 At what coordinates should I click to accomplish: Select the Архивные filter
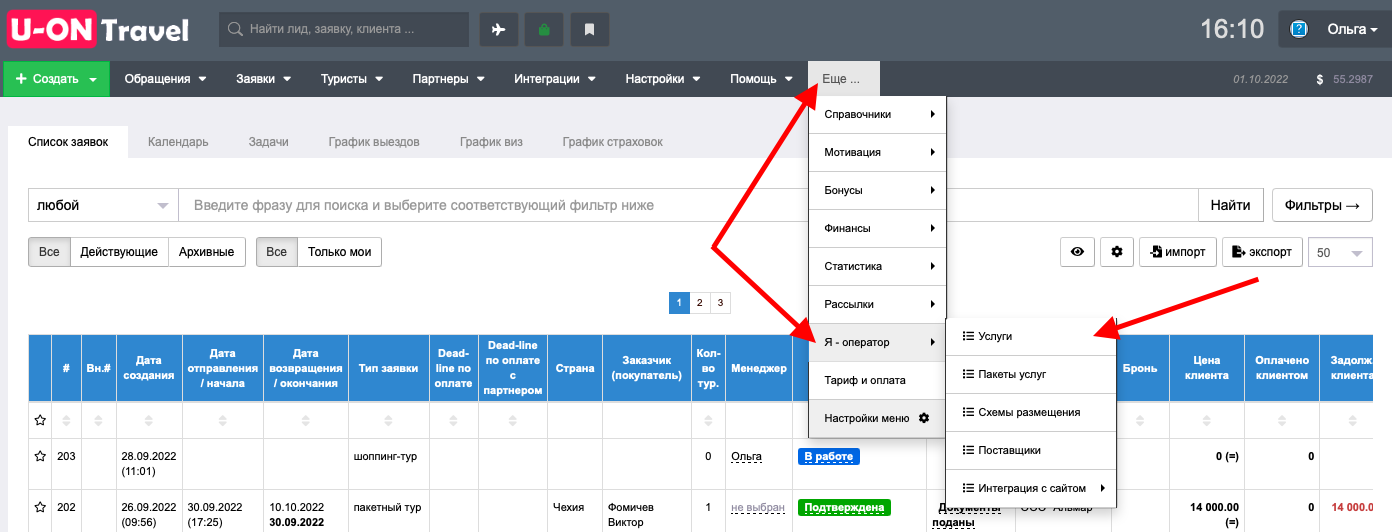coord(207,252)
